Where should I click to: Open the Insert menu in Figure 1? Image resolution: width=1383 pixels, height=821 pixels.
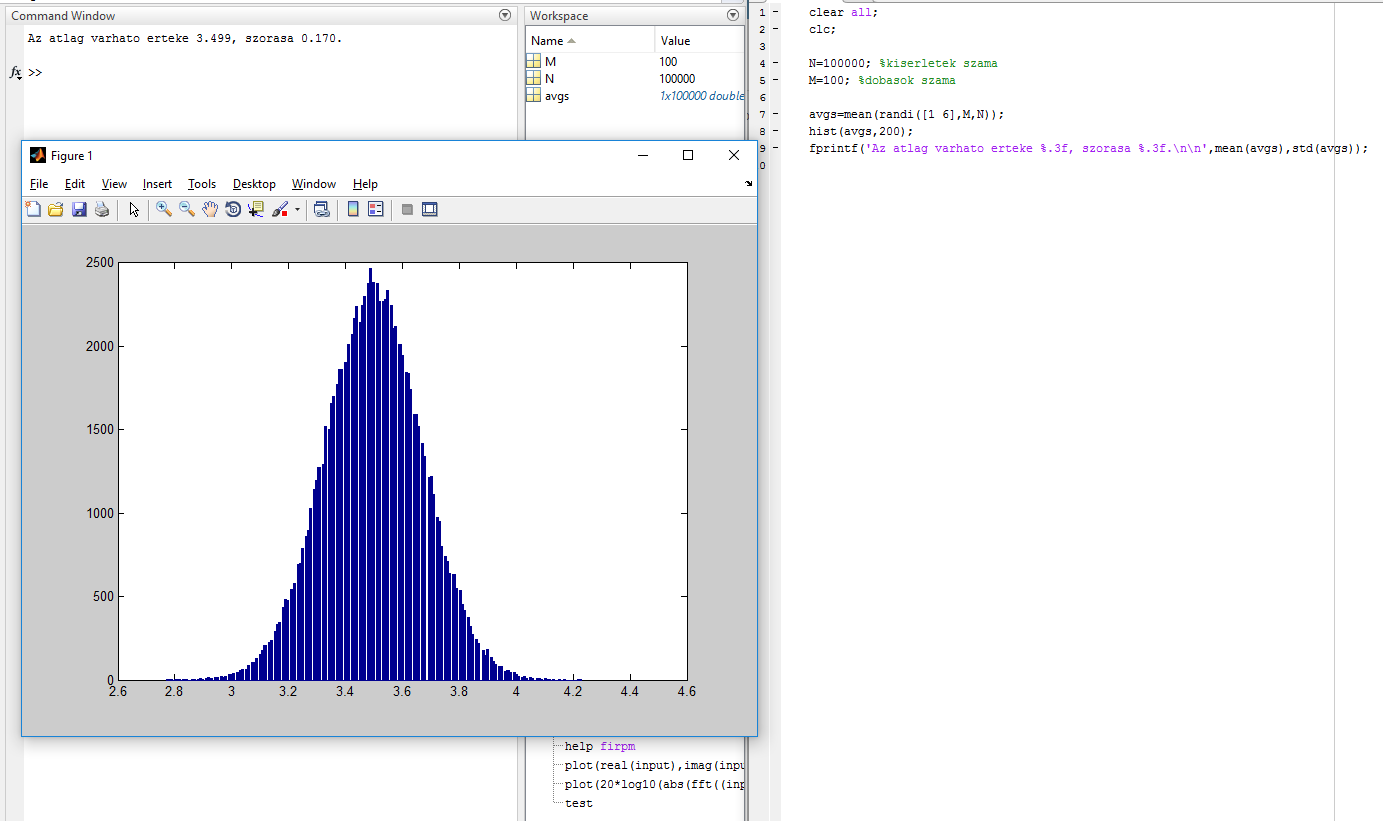click(x=157, y=184)
